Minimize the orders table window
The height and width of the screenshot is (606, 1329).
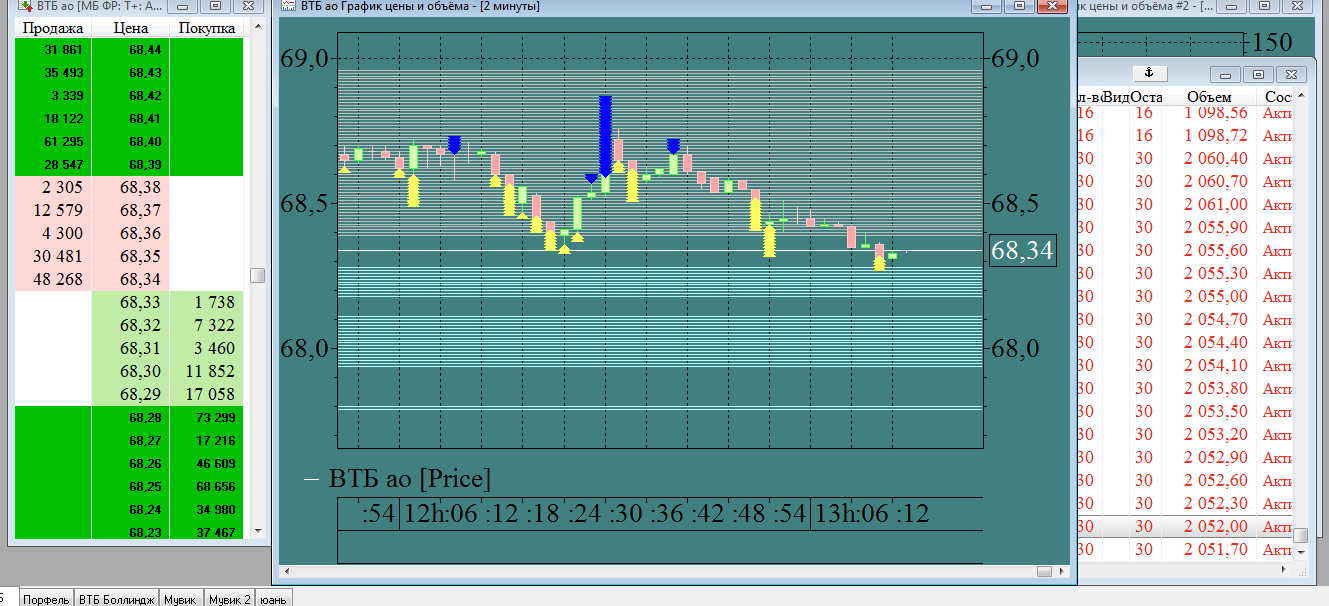(x=1226, y=74)
